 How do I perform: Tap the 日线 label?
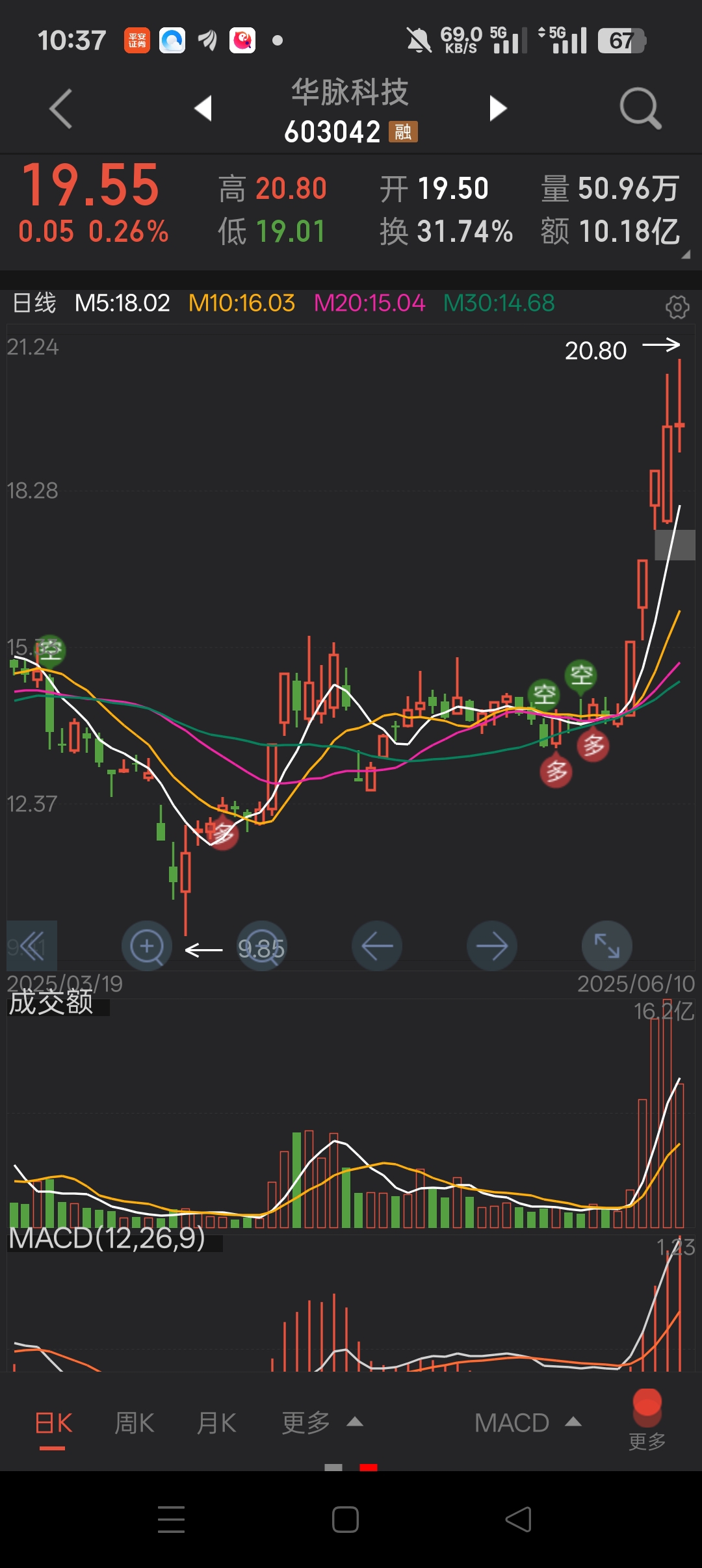click(x=35, y=303)
